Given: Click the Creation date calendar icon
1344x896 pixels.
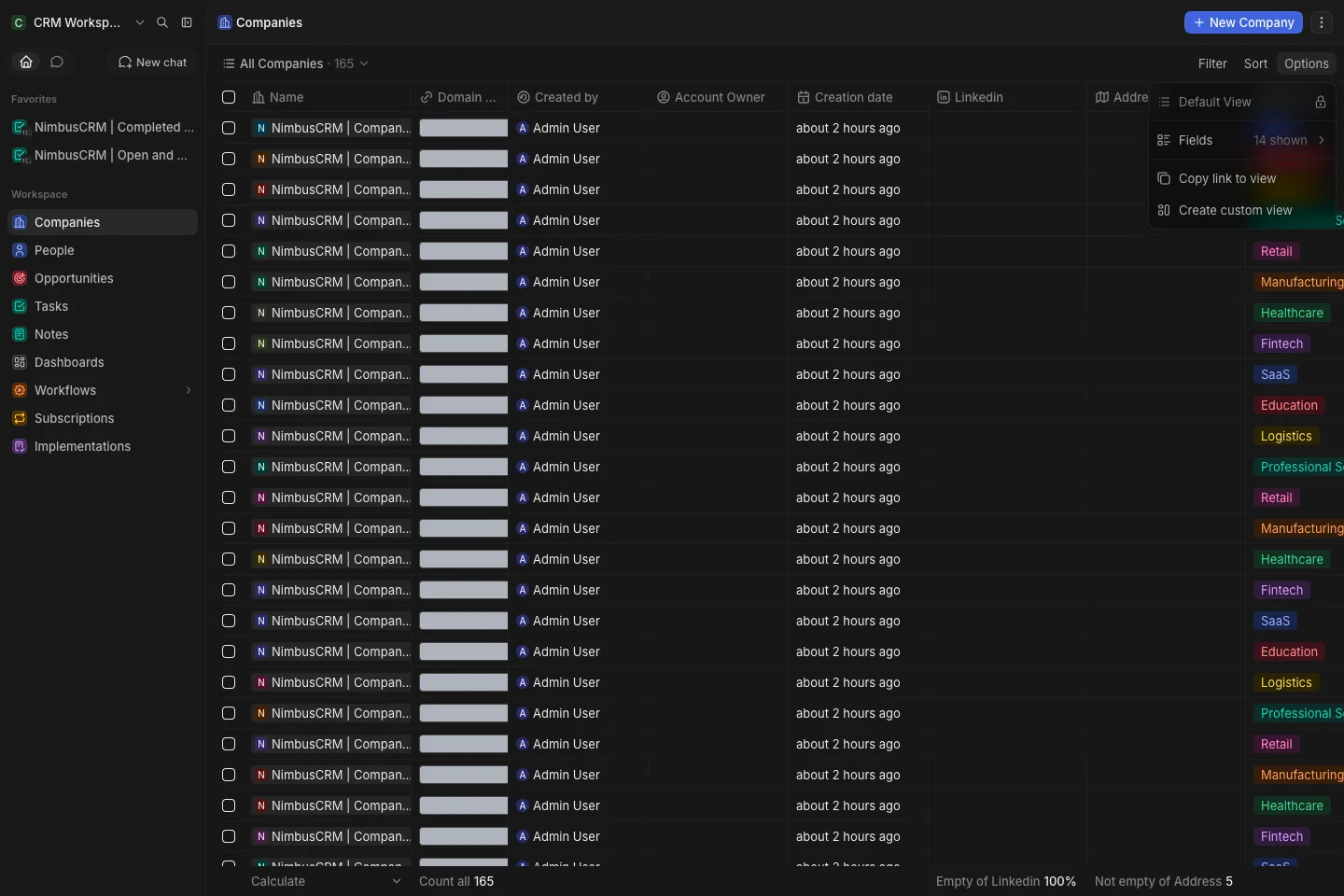Looking at the screenshot, I should pos(804,97).
